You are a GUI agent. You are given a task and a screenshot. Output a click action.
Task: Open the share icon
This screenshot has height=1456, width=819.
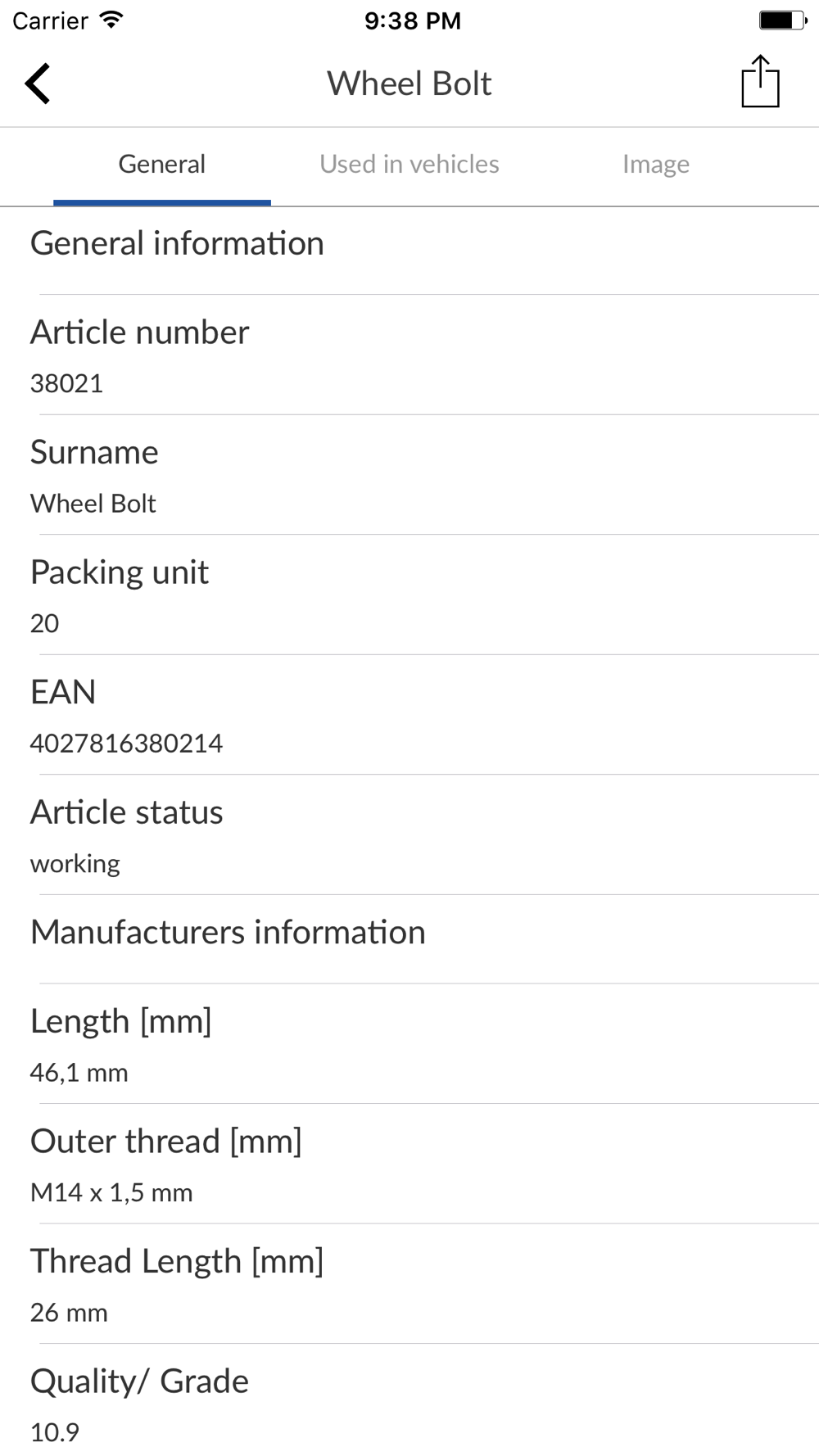[x=760, y=81]
